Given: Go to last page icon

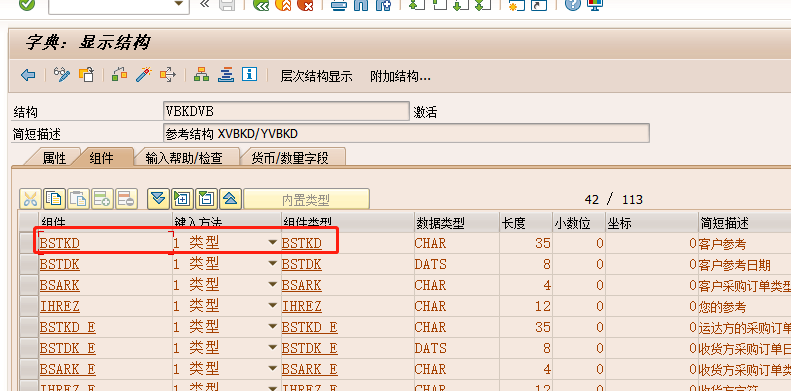Looking at the screenshot, I should point(483,5).
